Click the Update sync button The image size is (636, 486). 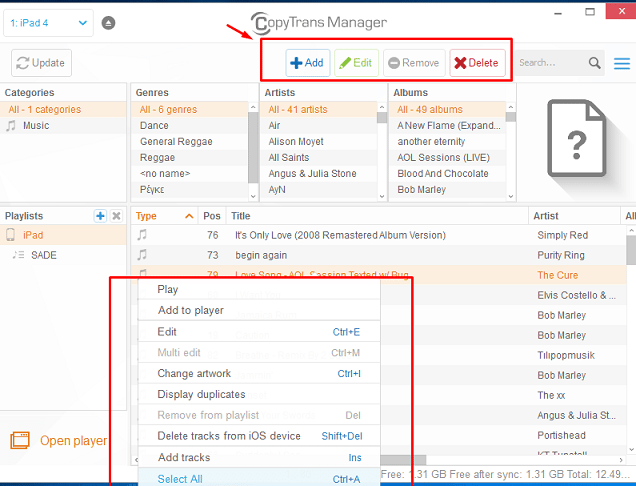41,63
